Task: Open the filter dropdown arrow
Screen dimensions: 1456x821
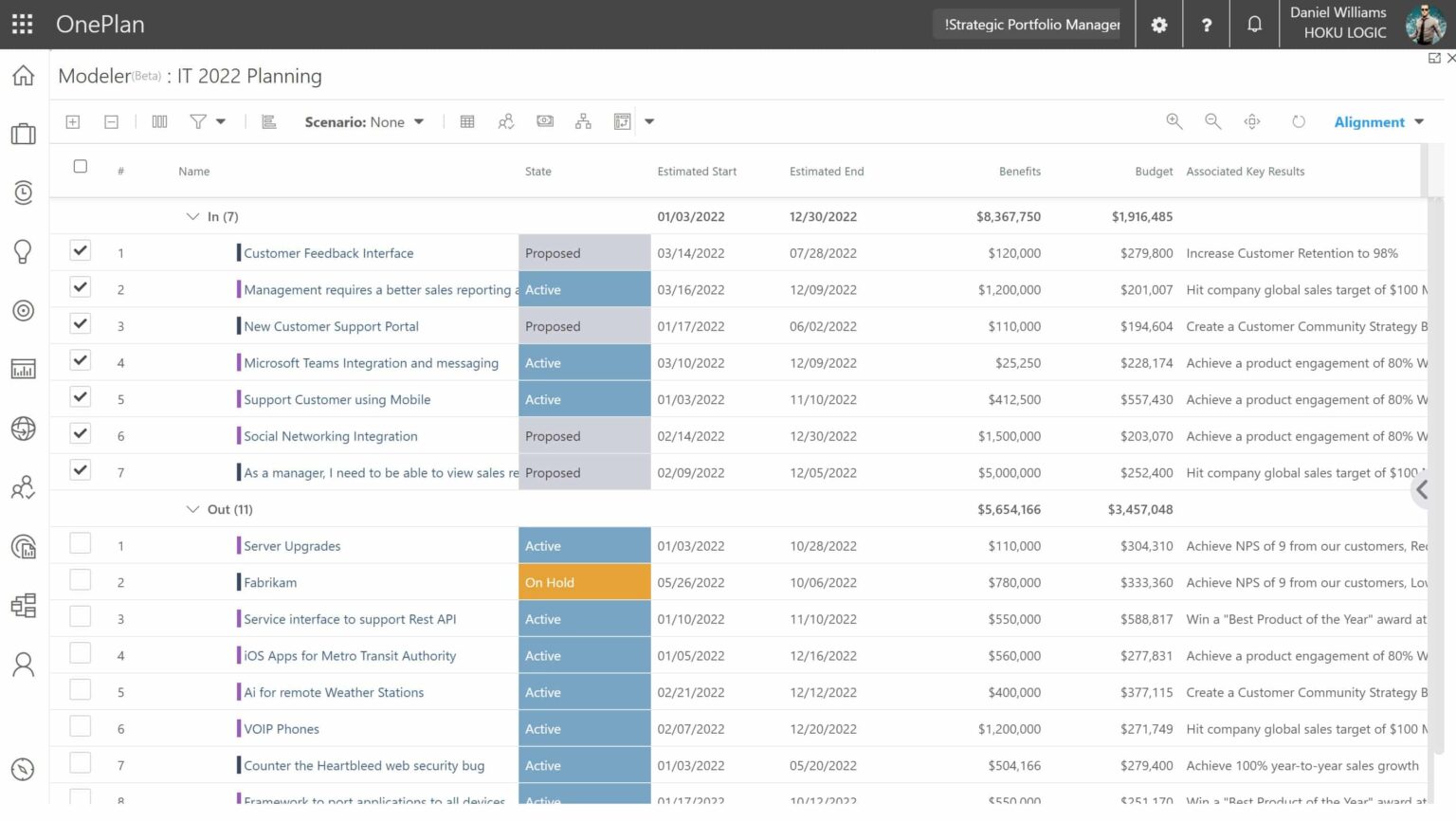Action: [221, 121]
